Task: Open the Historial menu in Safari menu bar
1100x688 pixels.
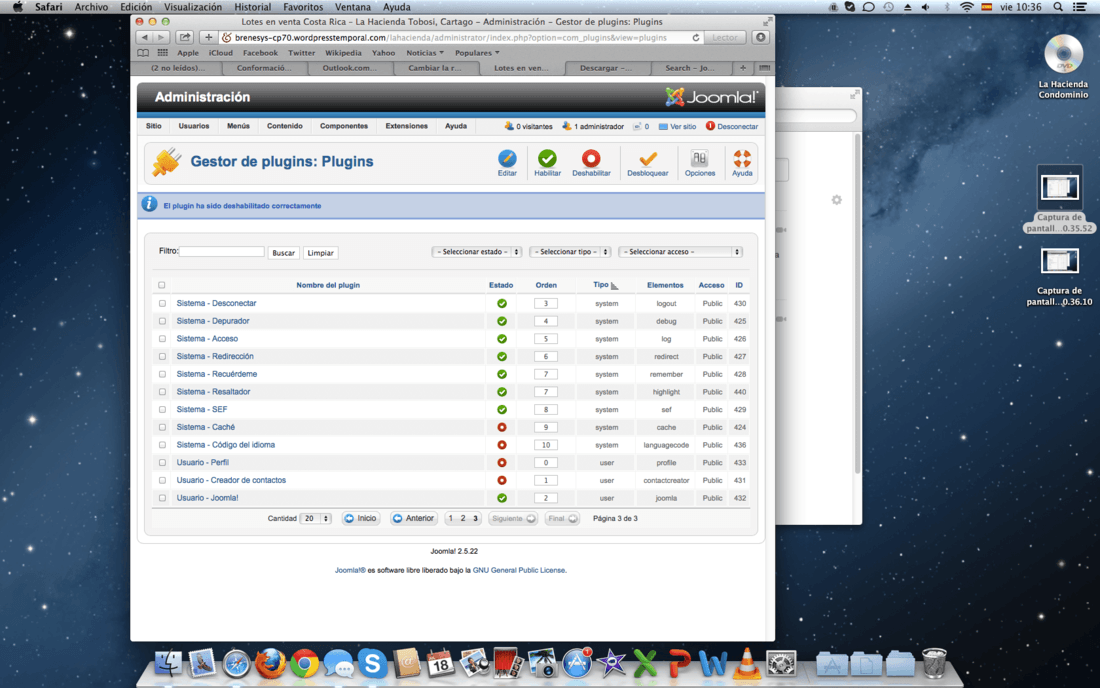Action: point(253,7)
